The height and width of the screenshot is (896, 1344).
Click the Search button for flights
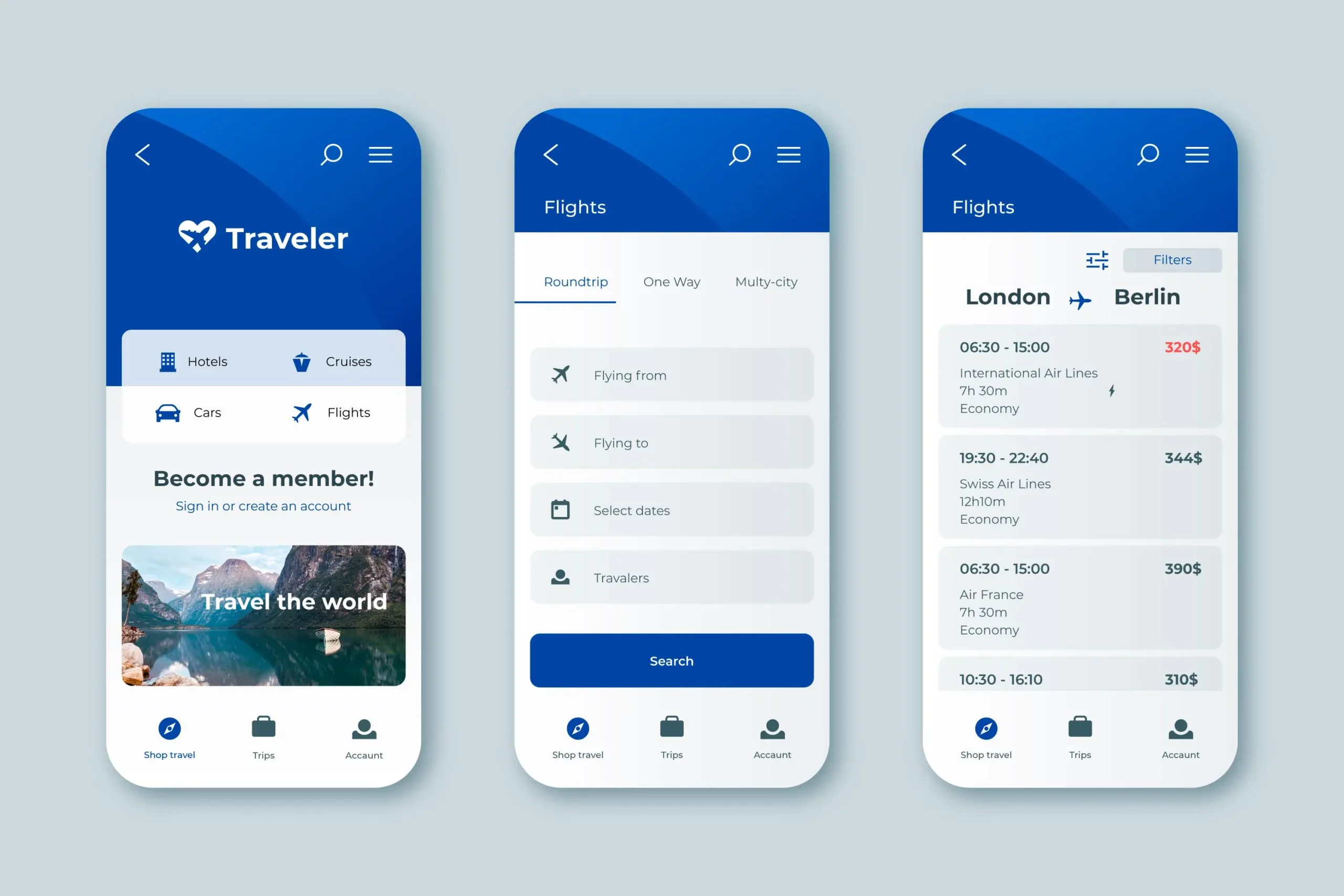click(672, 660)
